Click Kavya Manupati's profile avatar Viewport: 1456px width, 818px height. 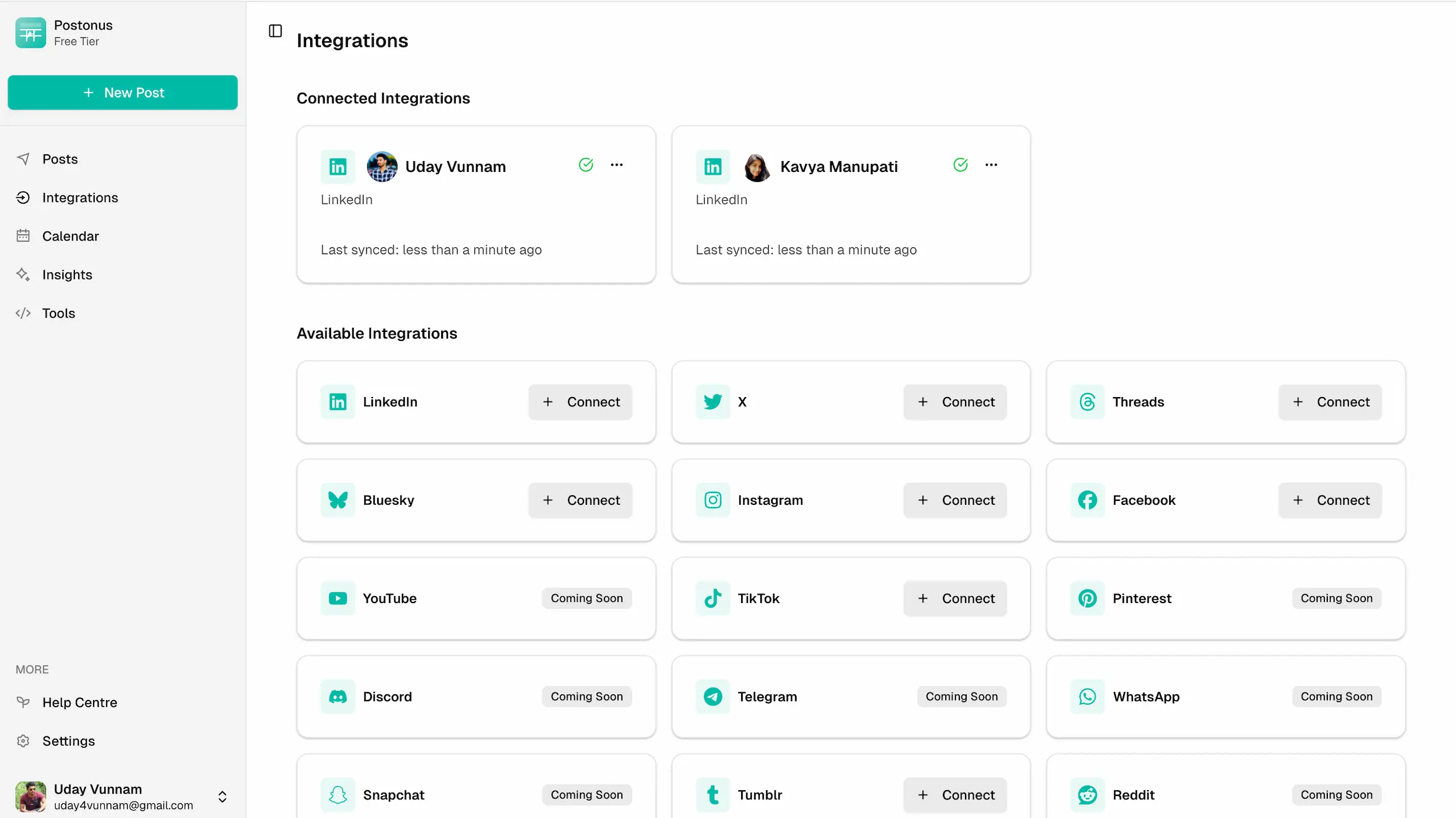757,167
